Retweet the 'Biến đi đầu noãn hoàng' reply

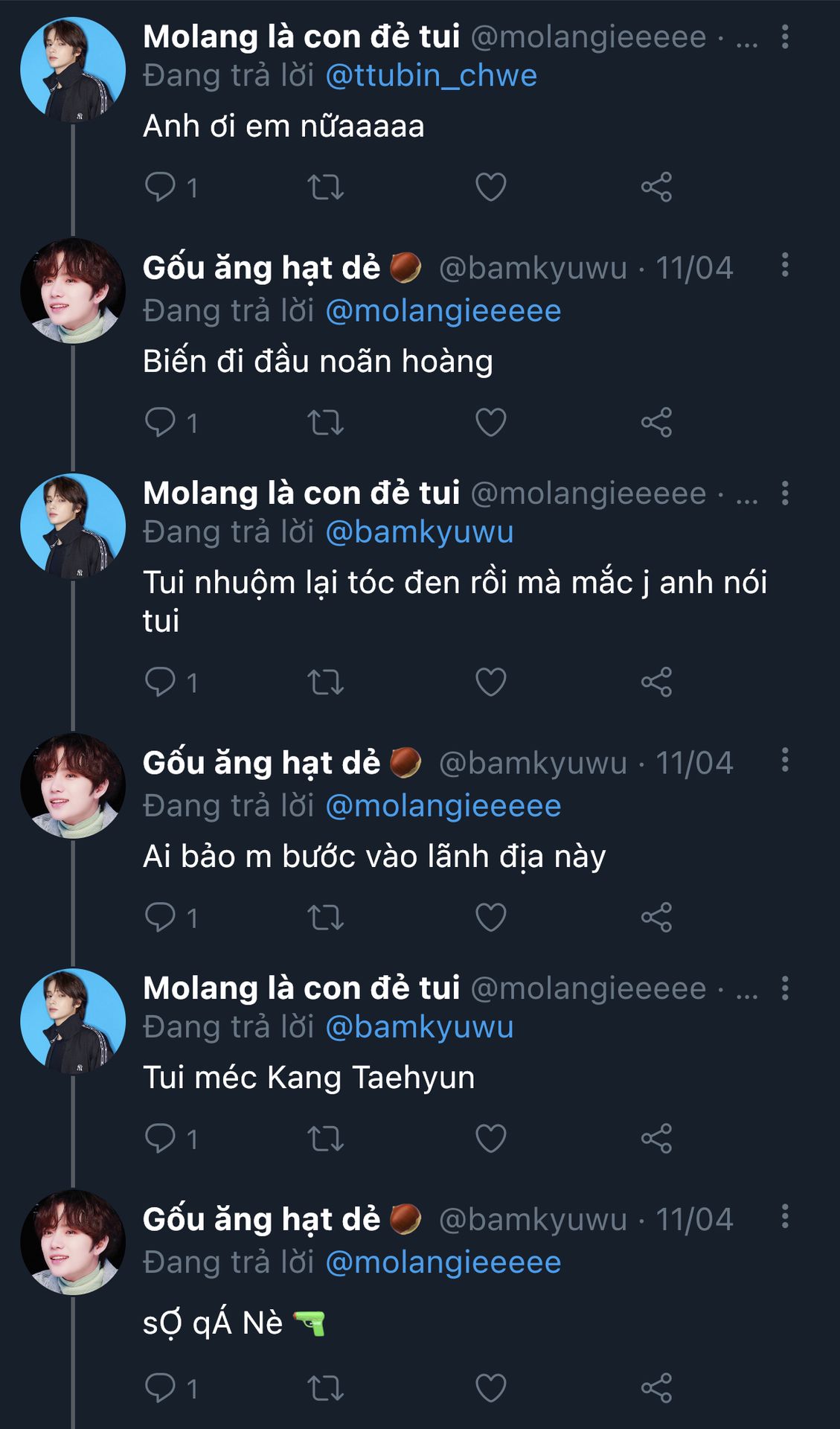point(325,423)
